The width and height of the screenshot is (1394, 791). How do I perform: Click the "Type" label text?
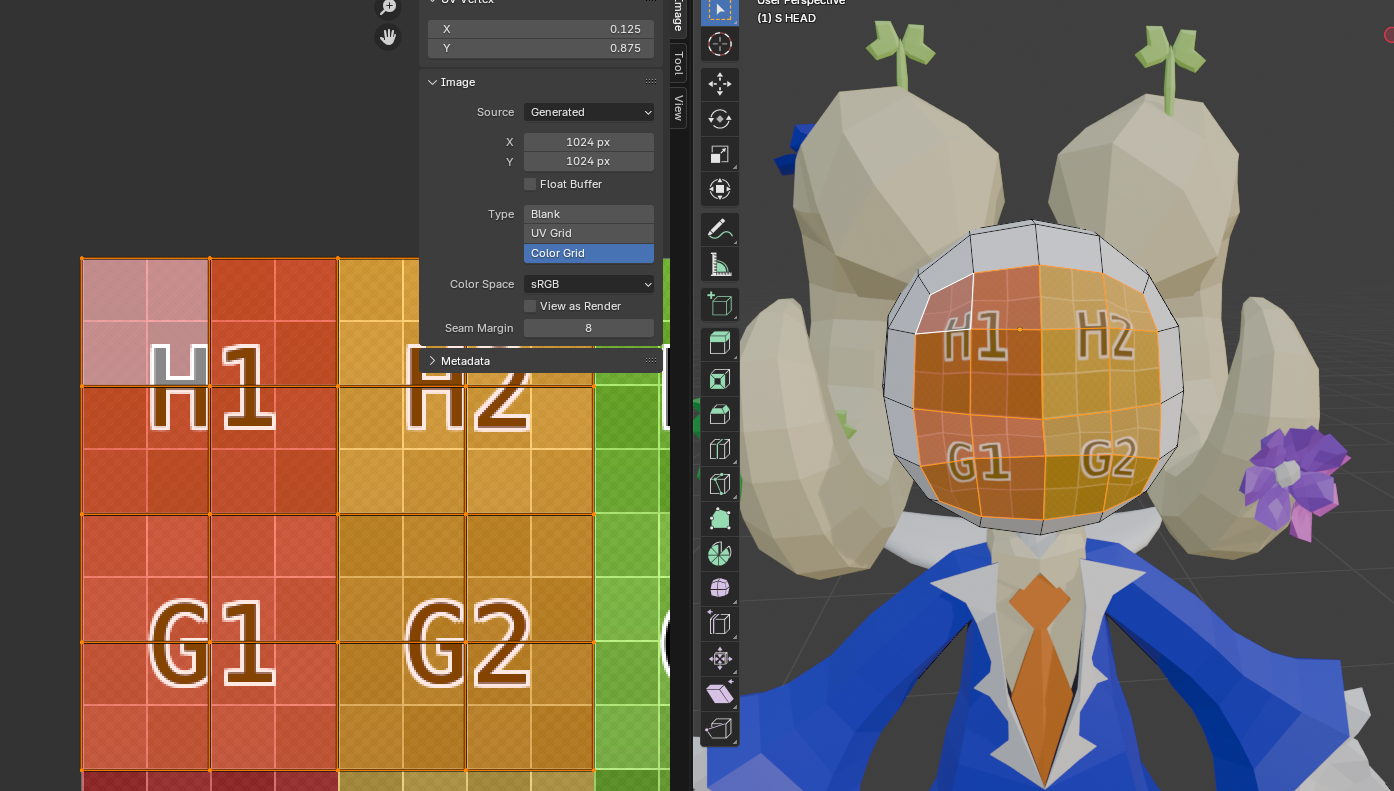[501, 214]
